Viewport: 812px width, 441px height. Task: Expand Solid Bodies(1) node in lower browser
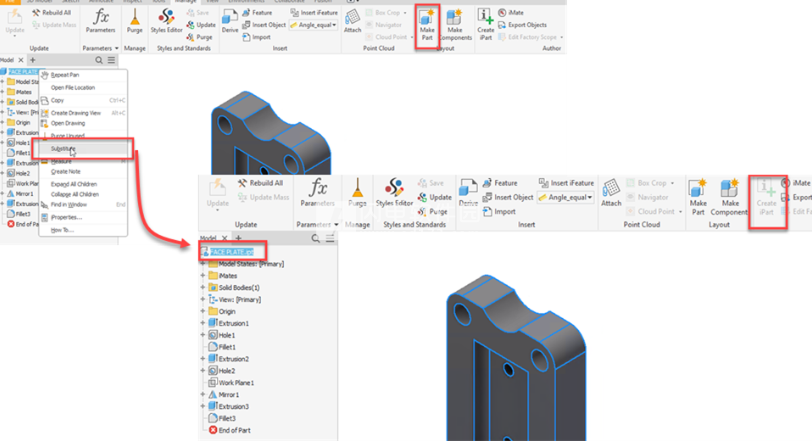(203, 288)
